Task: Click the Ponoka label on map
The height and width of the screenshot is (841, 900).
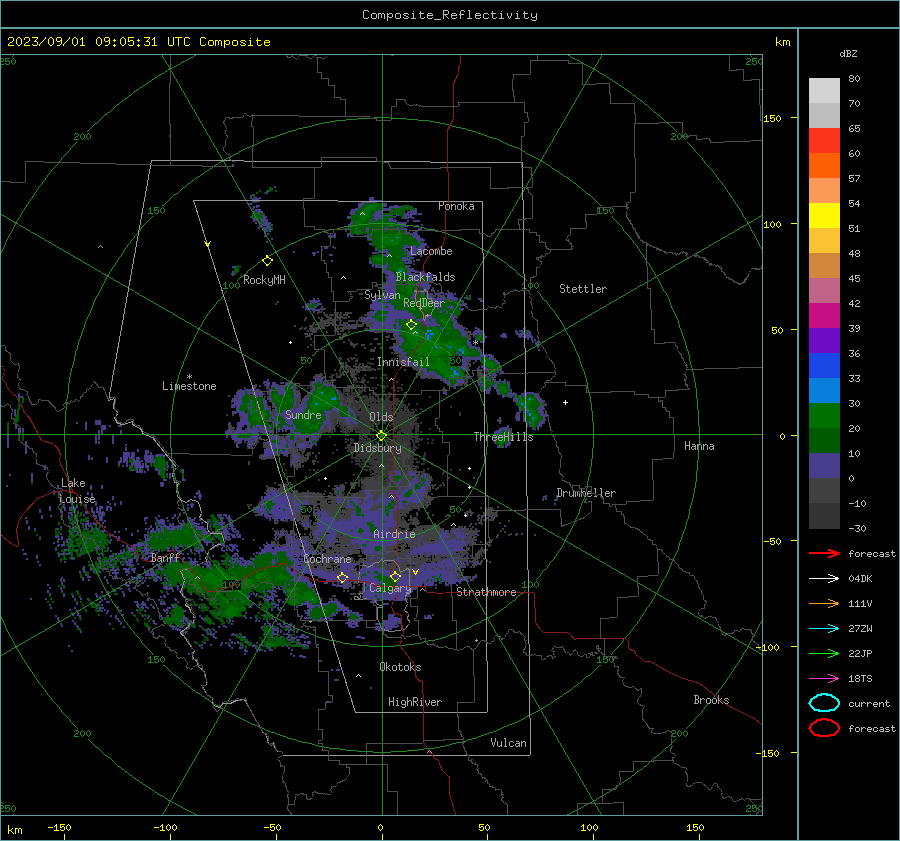Action: click(456, 206)
